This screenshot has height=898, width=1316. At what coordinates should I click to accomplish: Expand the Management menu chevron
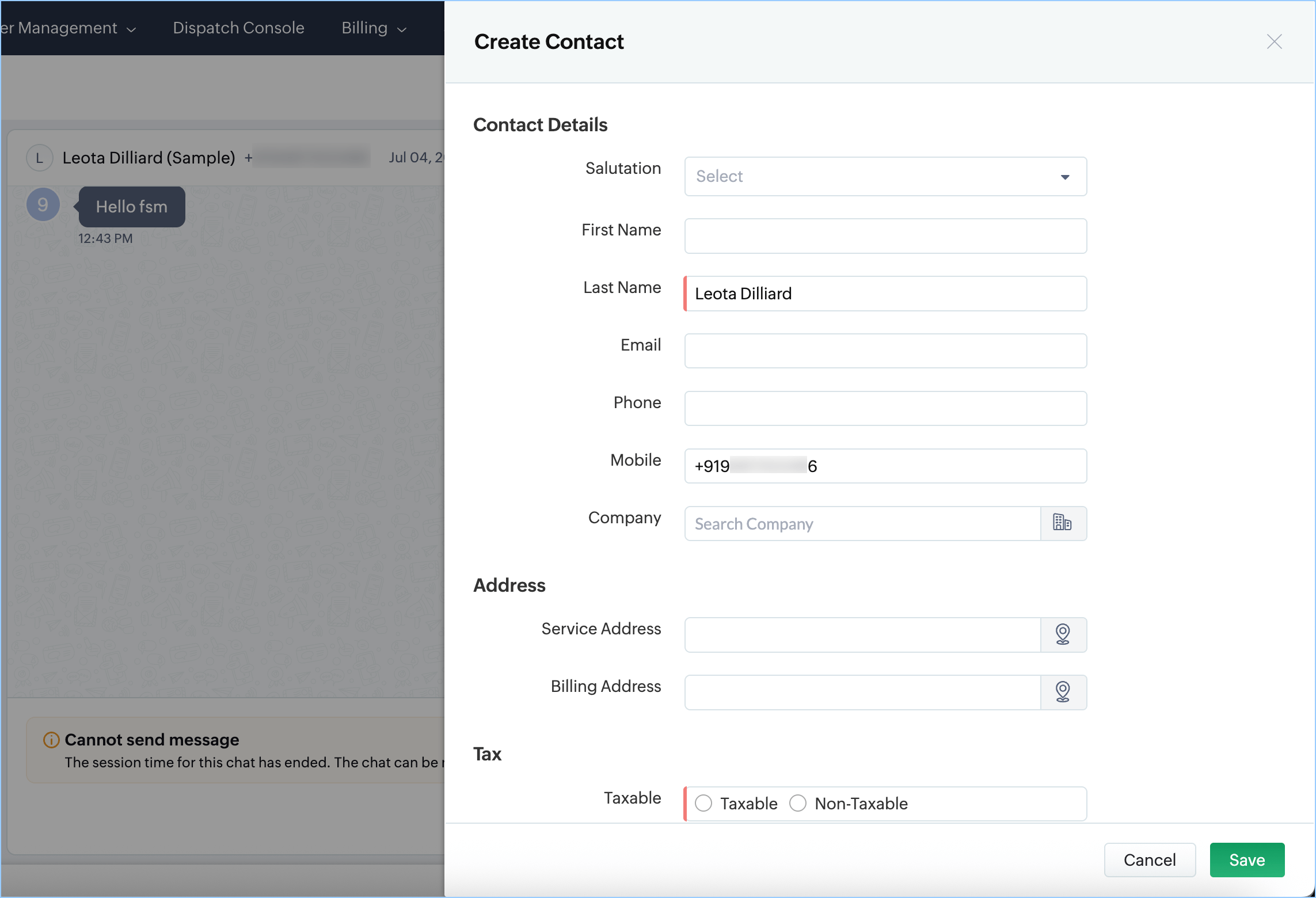(x=131, y=29)
